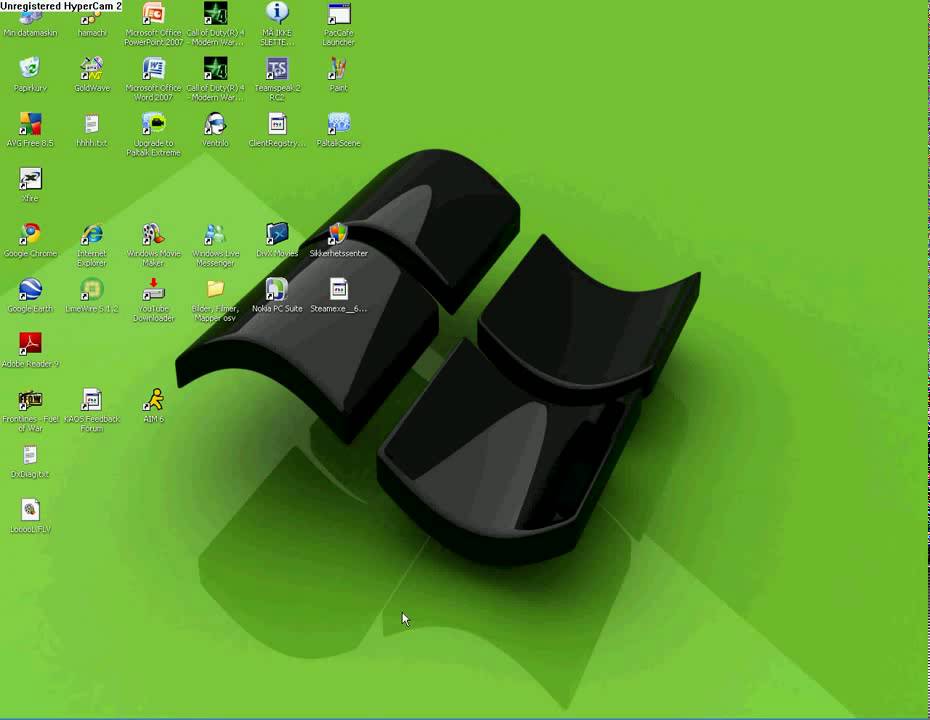930x720 pixels.
Task: Select the Ventrilo headset icon
Action: point(215,124)
